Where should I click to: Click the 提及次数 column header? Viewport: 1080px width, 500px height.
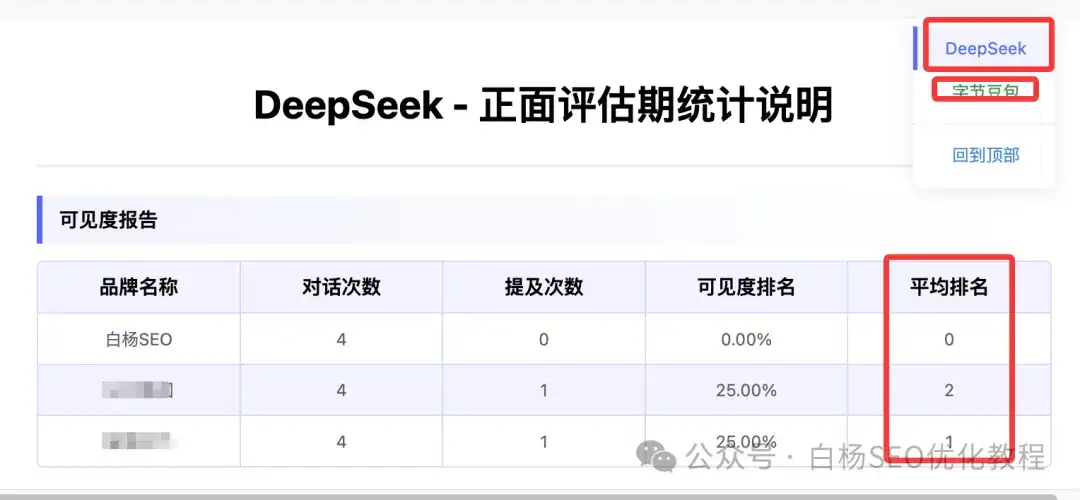point(543,287)
